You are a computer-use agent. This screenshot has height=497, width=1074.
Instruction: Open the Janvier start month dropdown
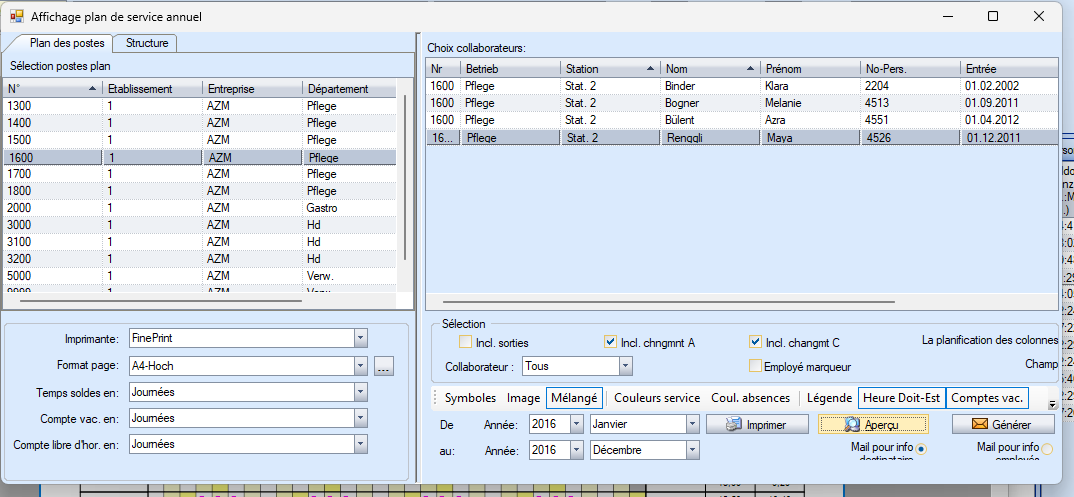(x=691, y=424)
